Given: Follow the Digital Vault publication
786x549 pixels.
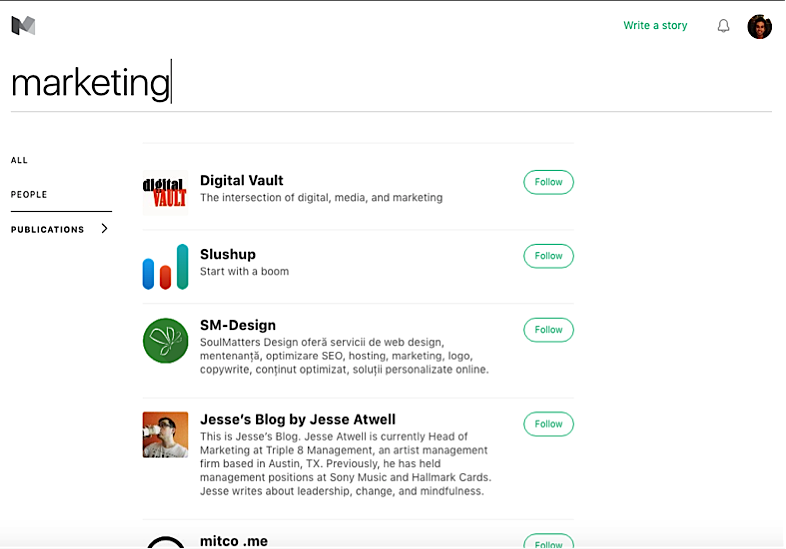Looking at the screenshot, I should pyautogui.click(x=548, y=182).
